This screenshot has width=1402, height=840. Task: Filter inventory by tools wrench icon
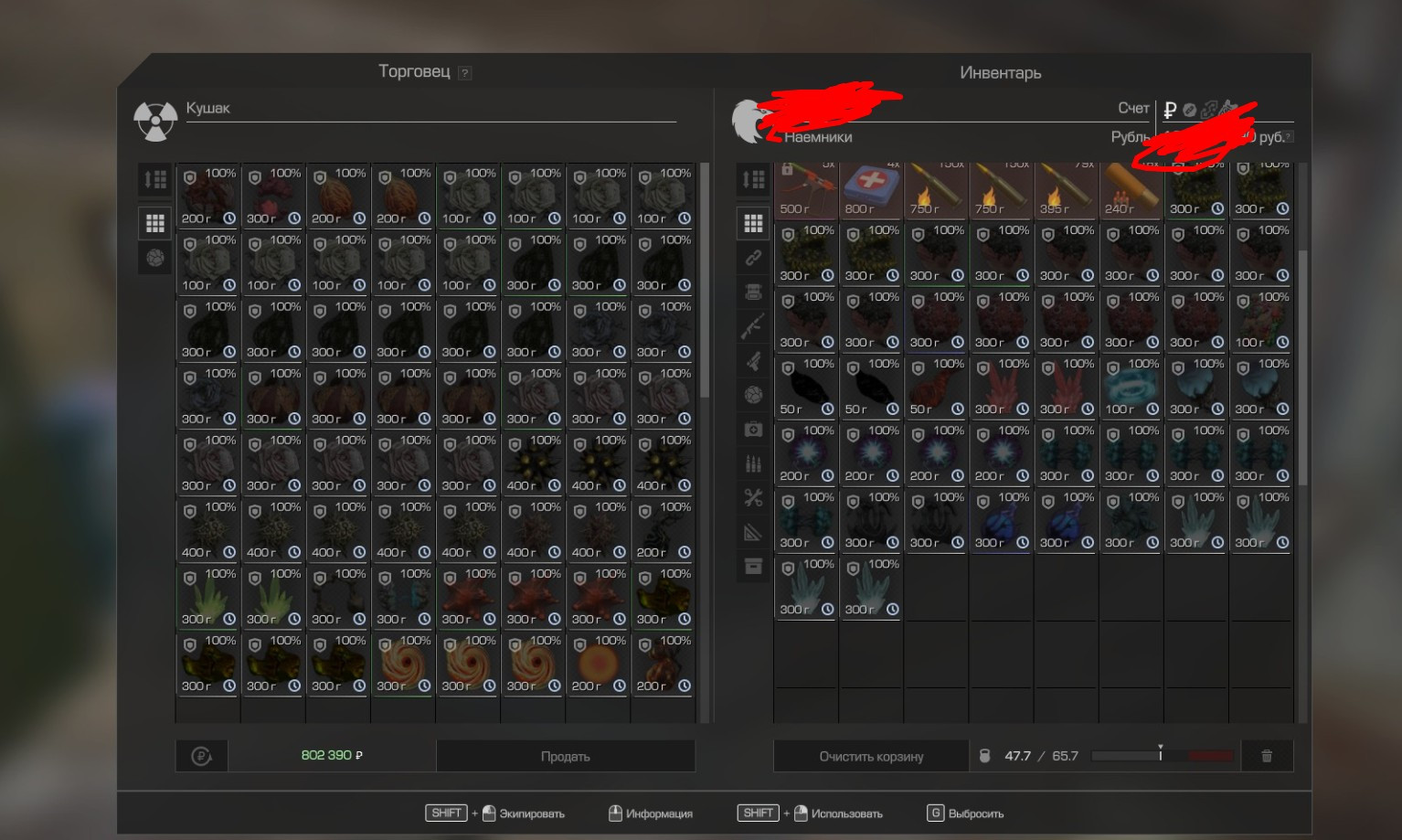(x=753, y=498)
